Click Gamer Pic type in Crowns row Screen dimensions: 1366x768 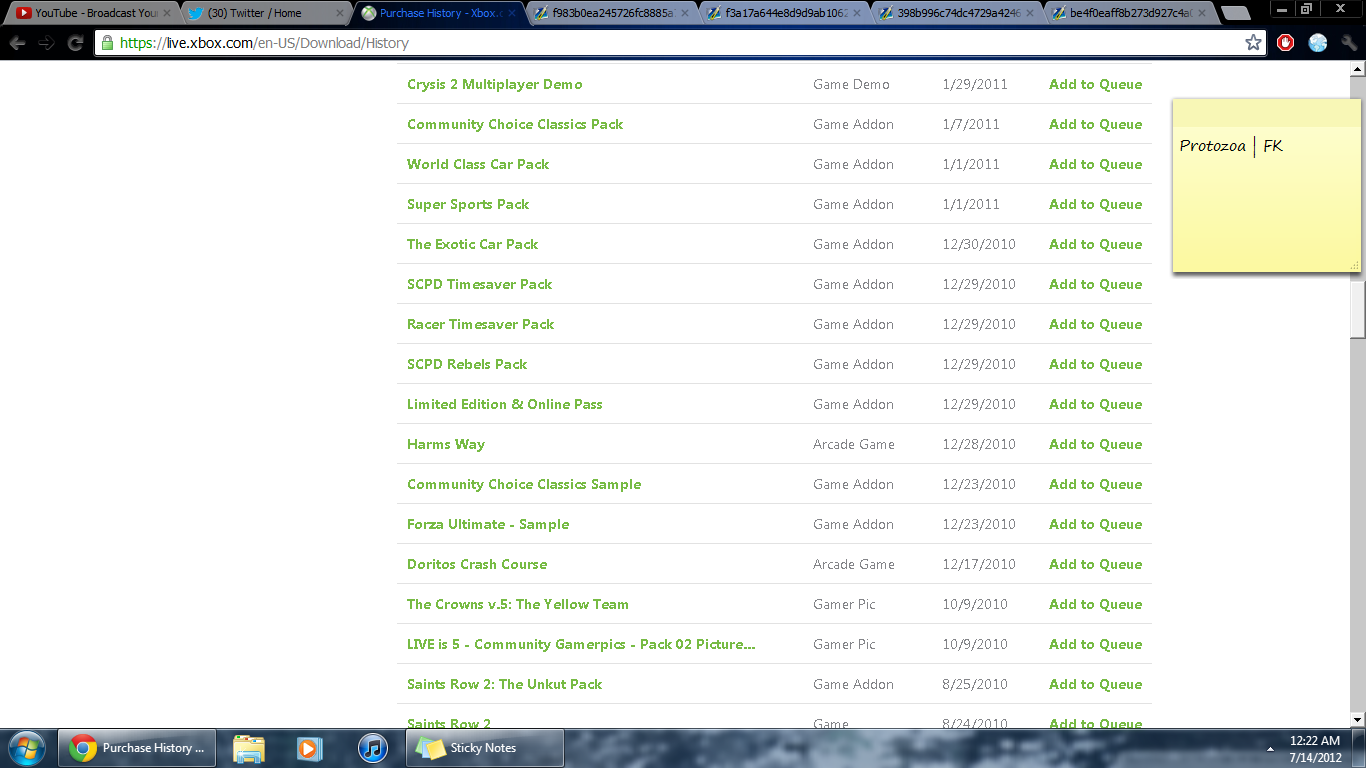coord(844,604)
